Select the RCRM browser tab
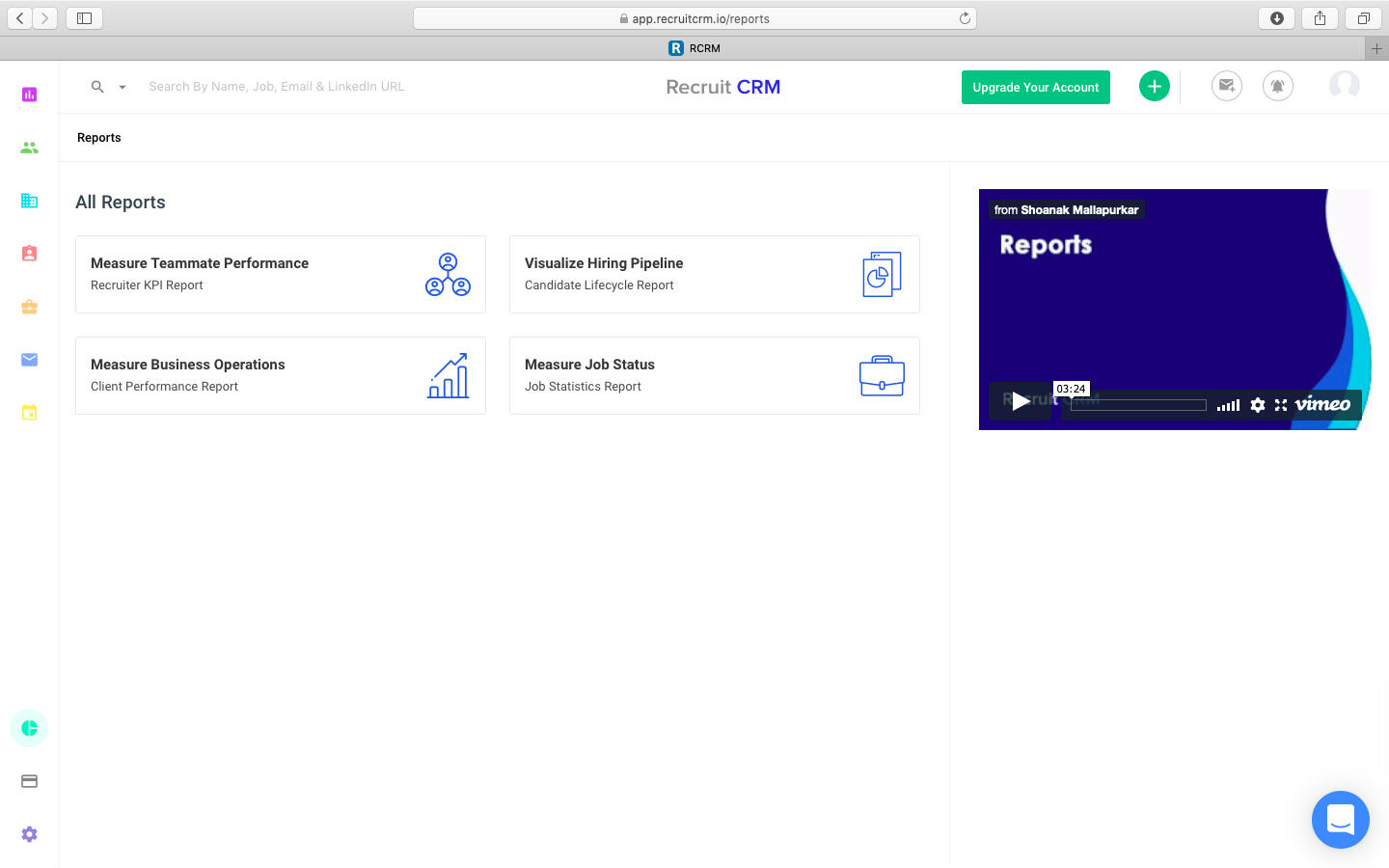 click(694, 48)
